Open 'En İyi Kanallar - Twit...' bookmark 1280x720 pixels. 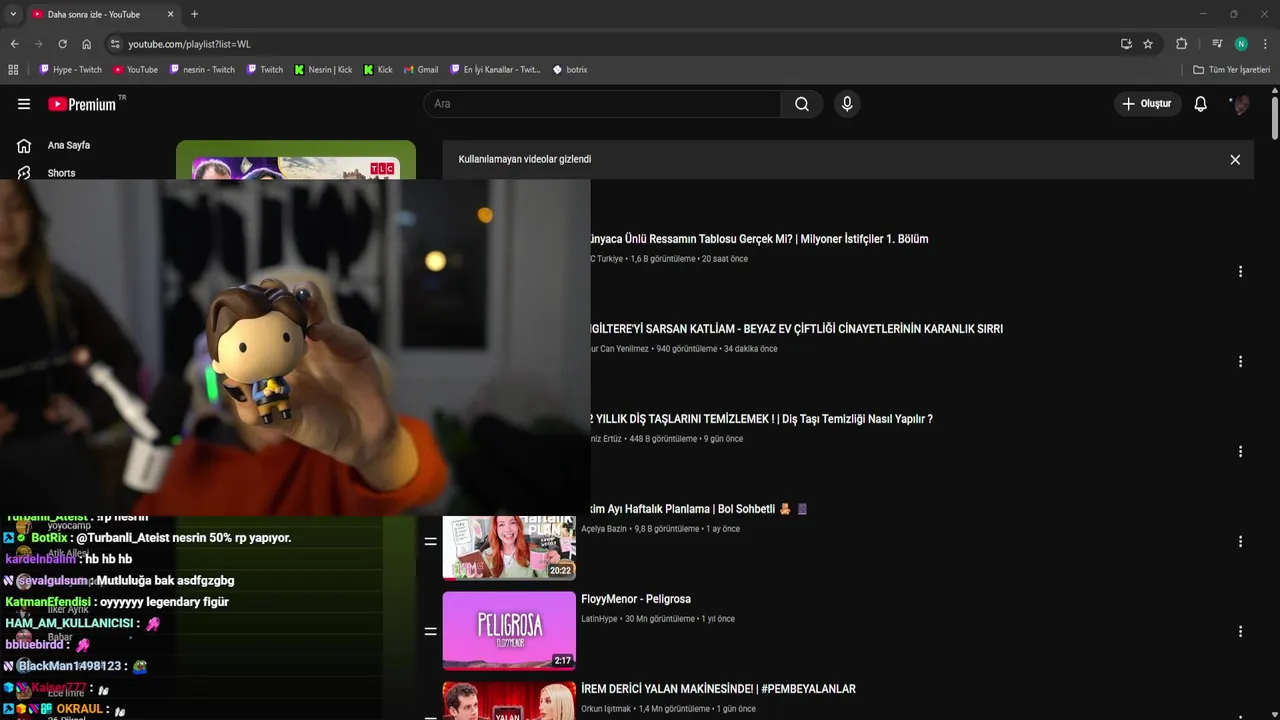pos(494,70)
